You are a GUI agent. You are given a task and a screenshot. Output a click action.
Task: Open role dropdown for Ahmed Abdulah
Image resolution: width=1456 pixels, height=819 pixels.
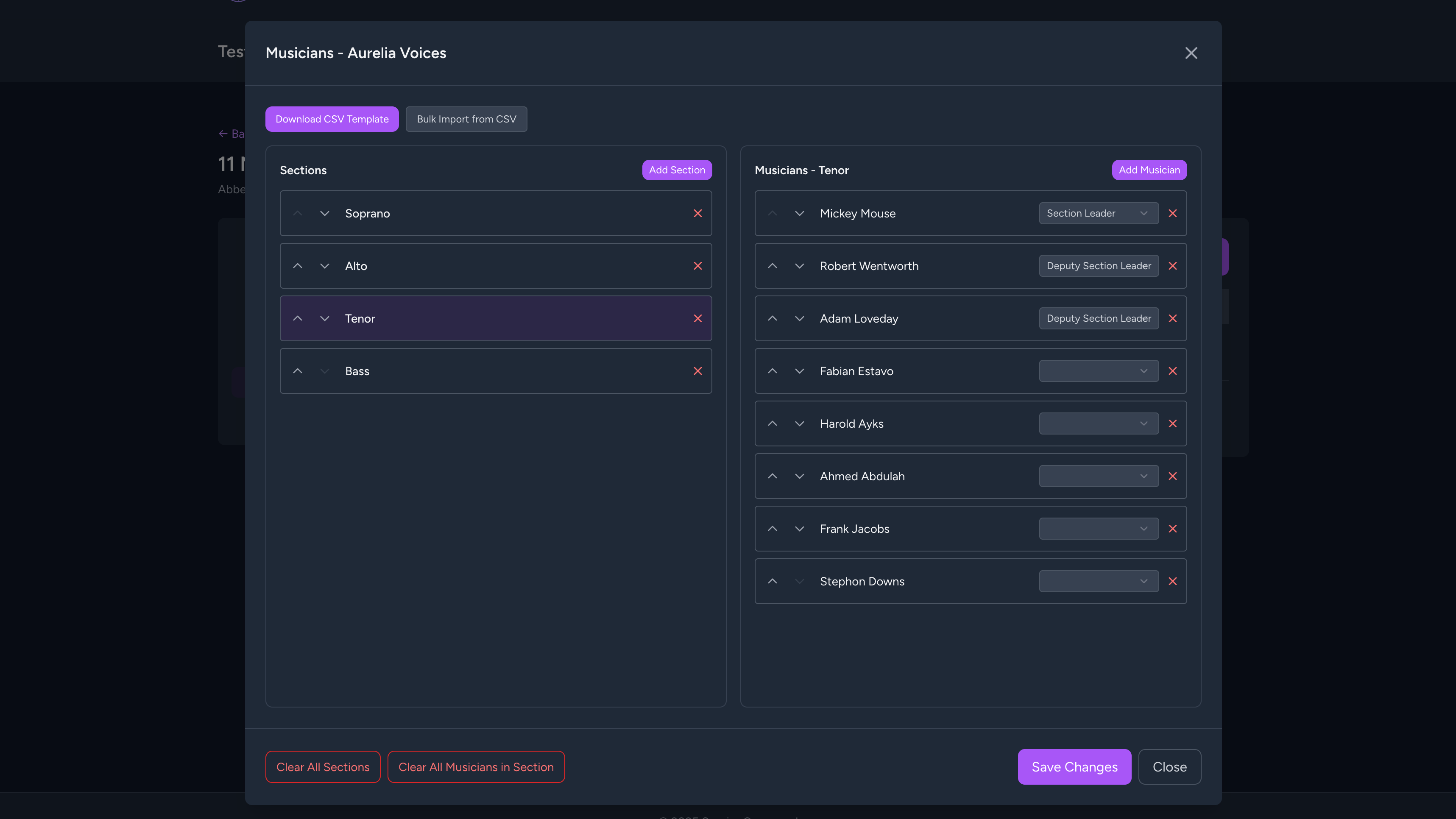(1098, 476)
